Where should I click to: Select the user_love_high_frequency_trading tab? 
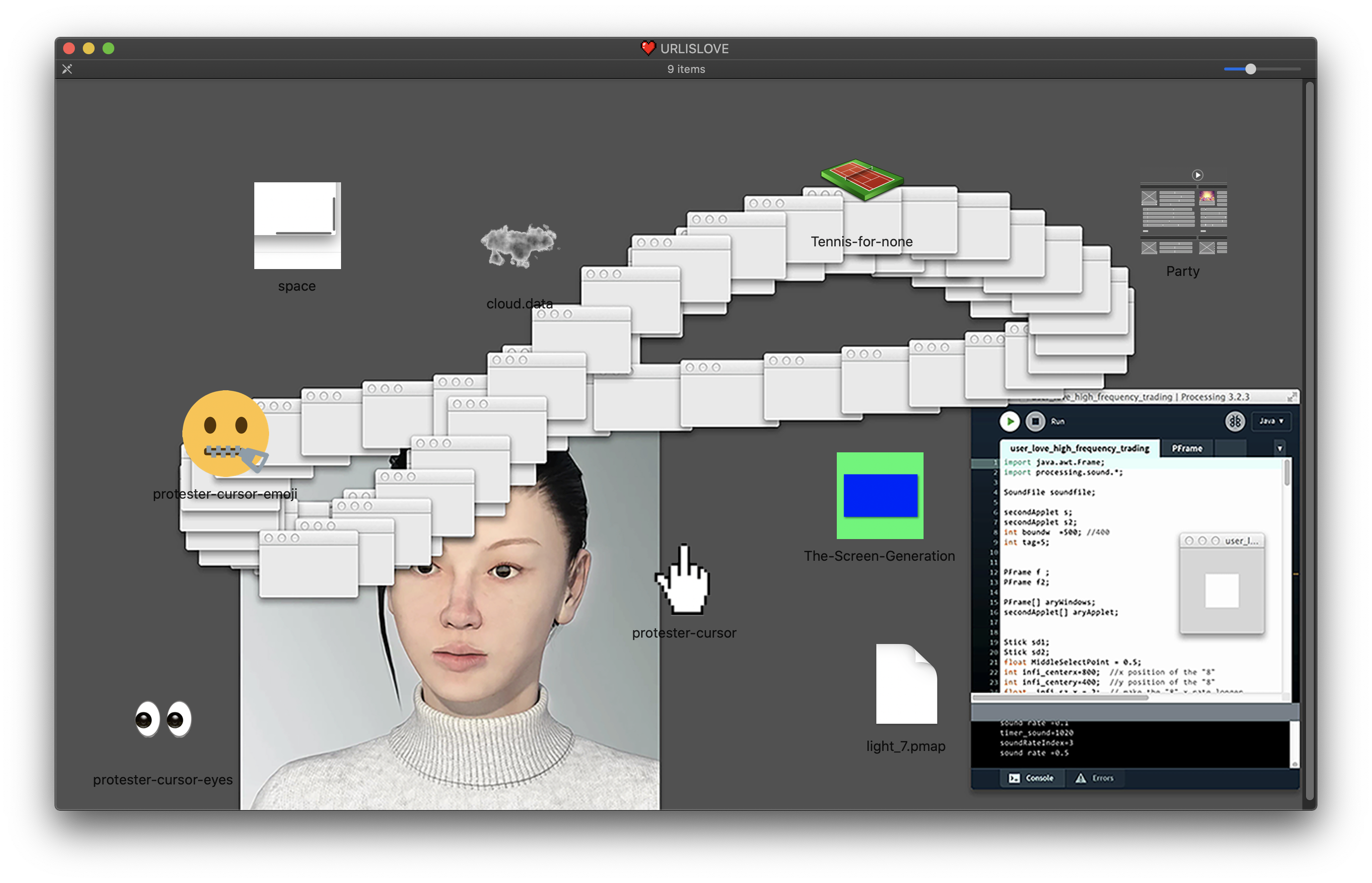(x=1079, y=448)
